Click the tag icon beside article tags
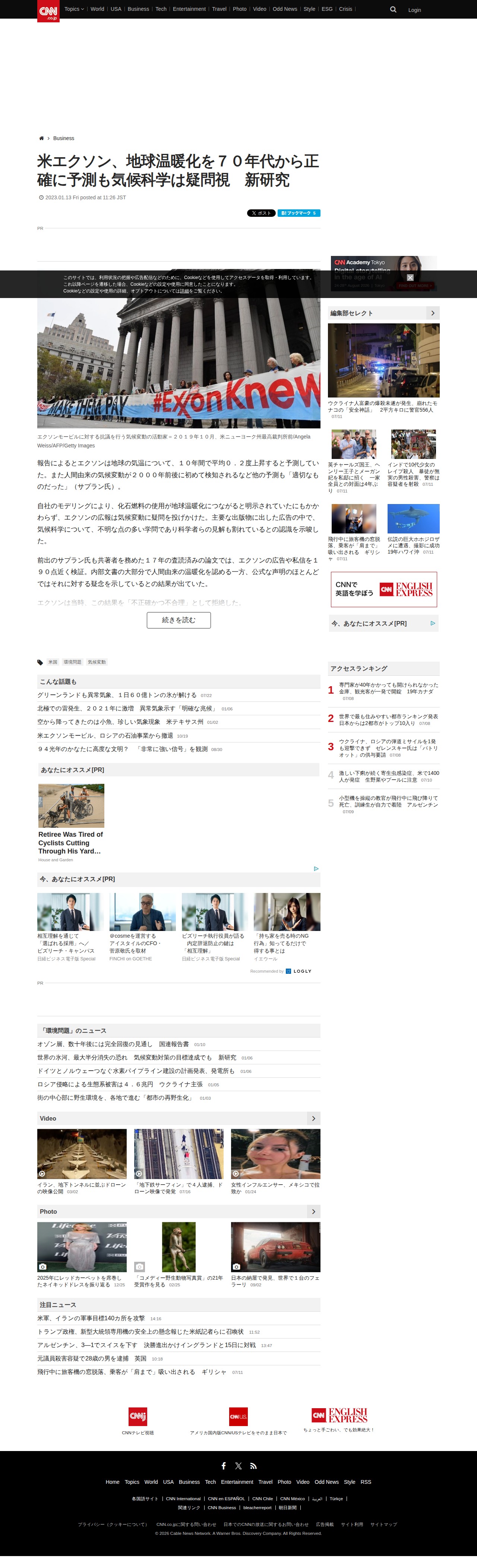Image resolution: width=477 pixels, height=1568 pixels. coord(40,662)
